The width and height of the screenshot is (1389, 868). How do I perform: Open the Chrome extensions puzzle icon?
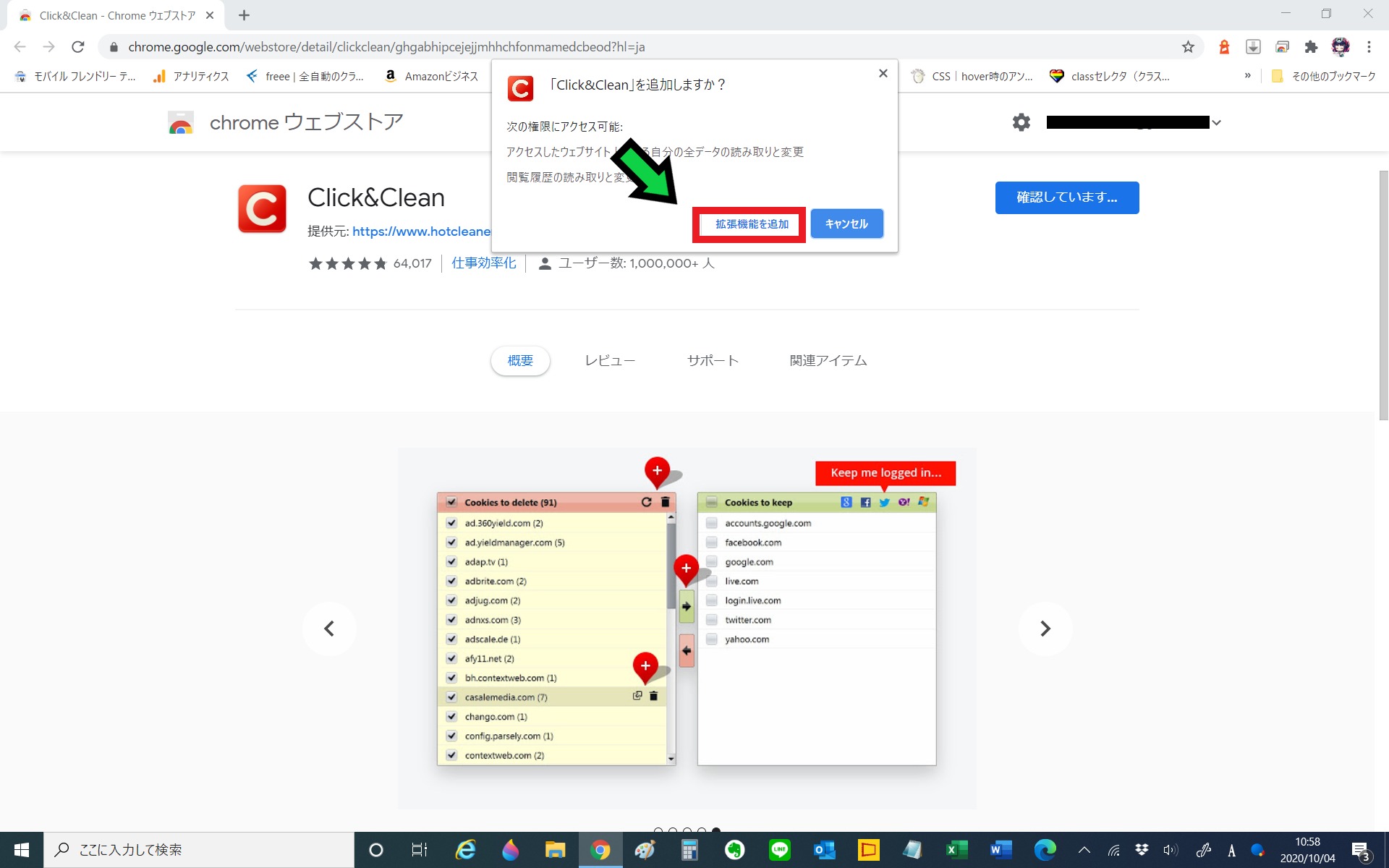click(1311, 47)
